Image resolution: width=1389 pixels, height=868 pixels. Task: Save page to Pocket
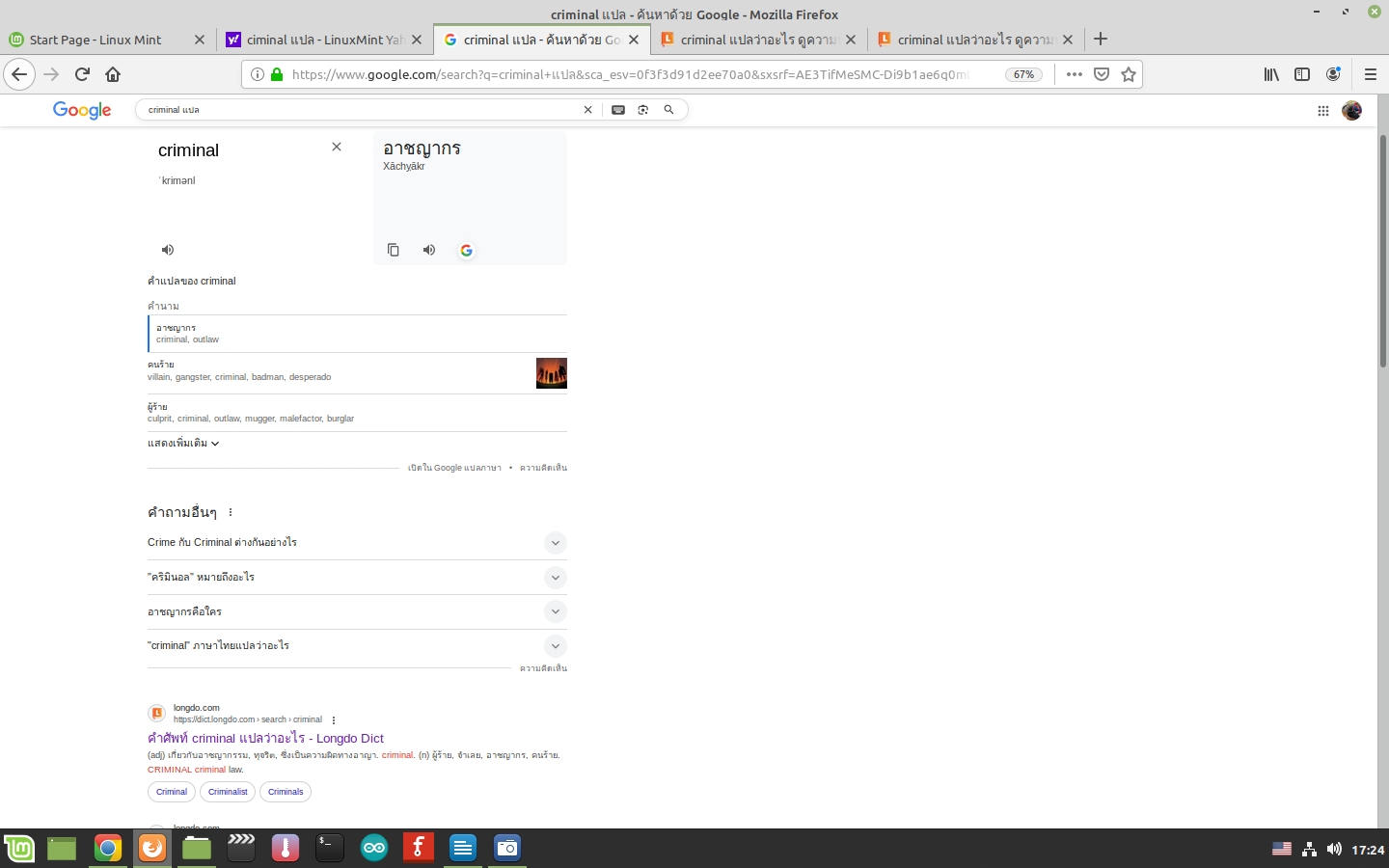click(1102, 74)
